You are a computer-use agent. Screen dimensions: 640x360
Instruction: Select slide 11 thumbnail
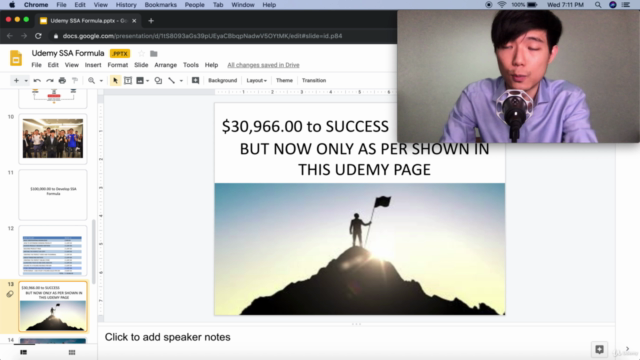point(53,195)
